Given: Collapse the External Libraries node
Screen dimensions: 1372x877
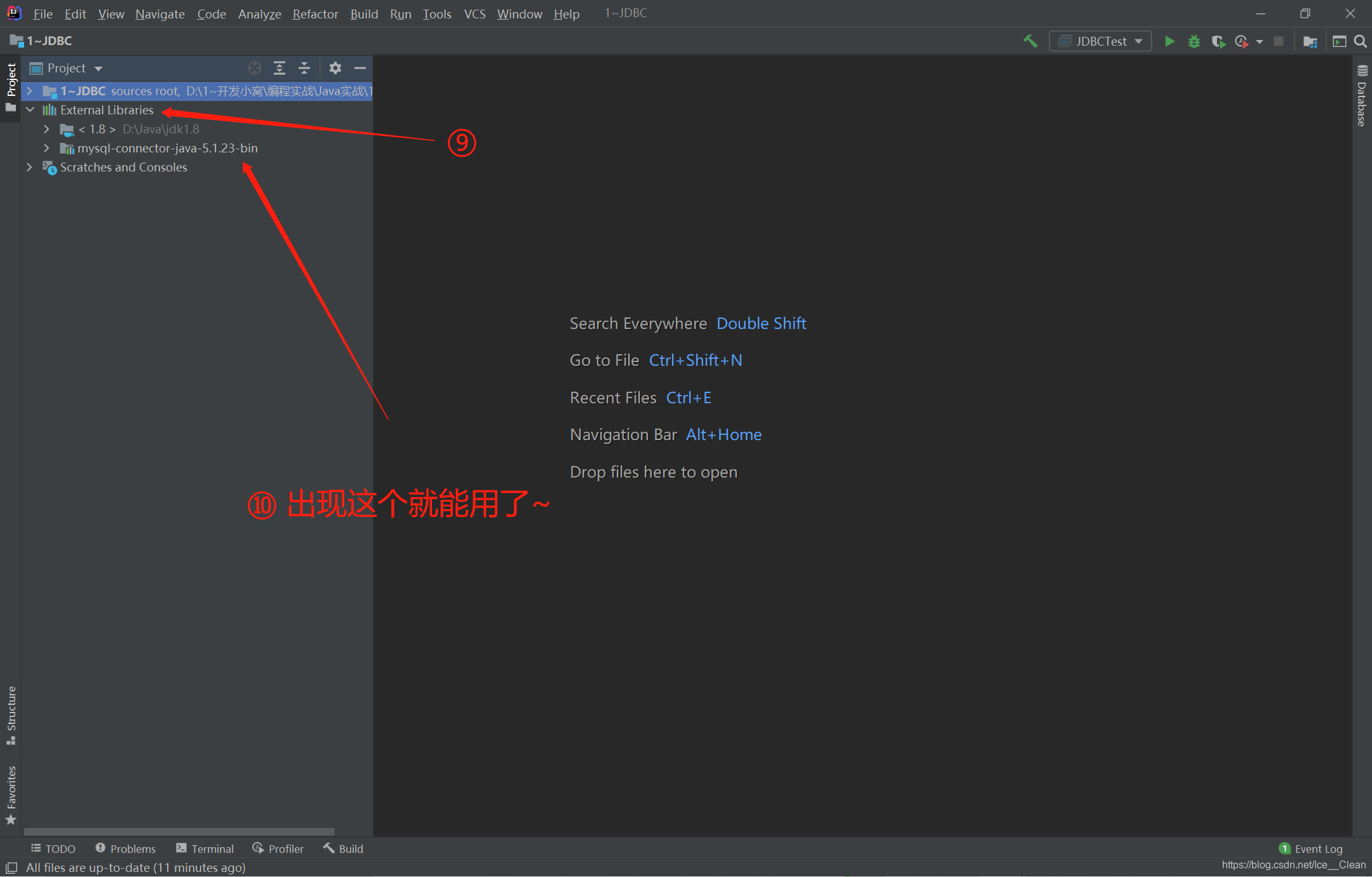Looking at the screenshot, I should (x=30, y=110).
